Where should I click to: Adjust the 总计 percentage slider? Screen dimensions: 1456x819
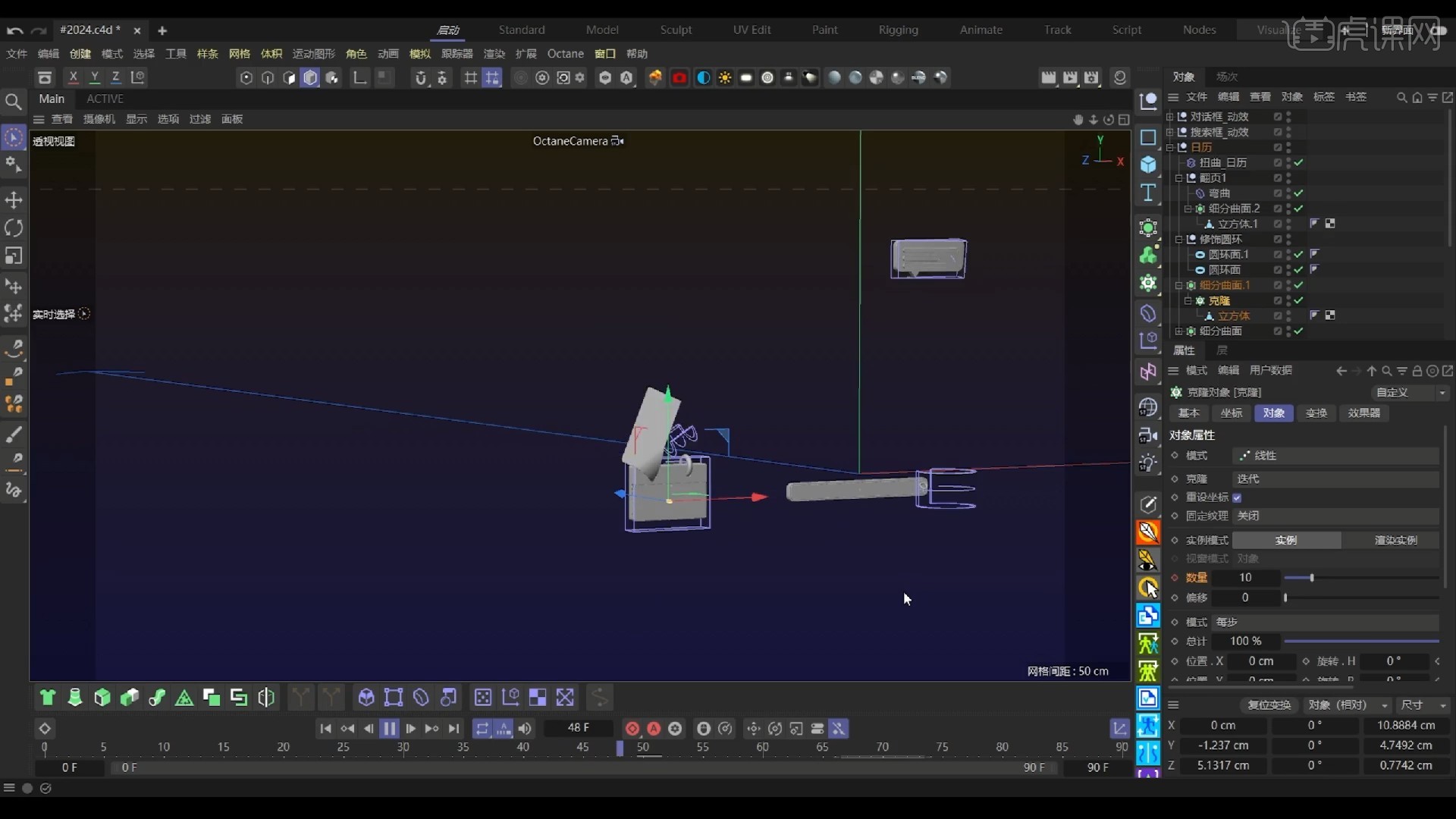click(x=1361, y=642)
